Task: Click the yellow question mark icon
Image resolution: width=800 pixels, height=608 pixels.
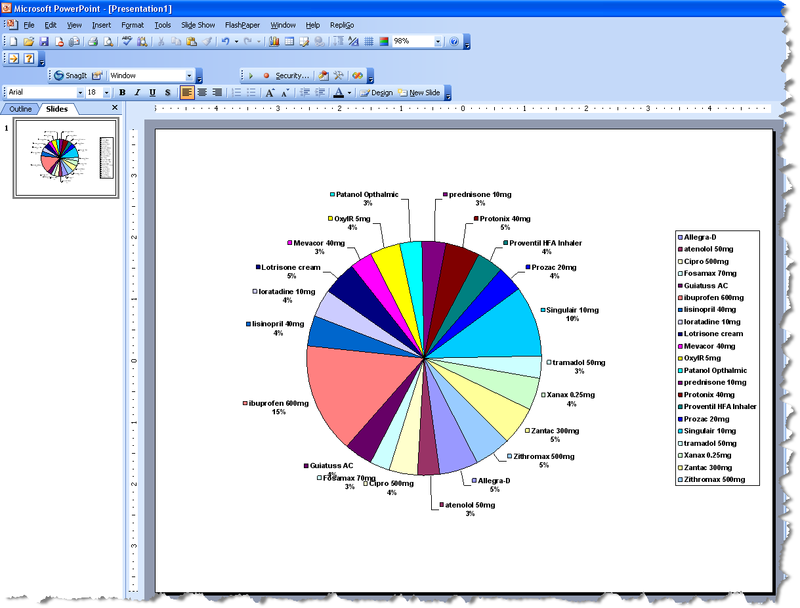Action: 29,59
